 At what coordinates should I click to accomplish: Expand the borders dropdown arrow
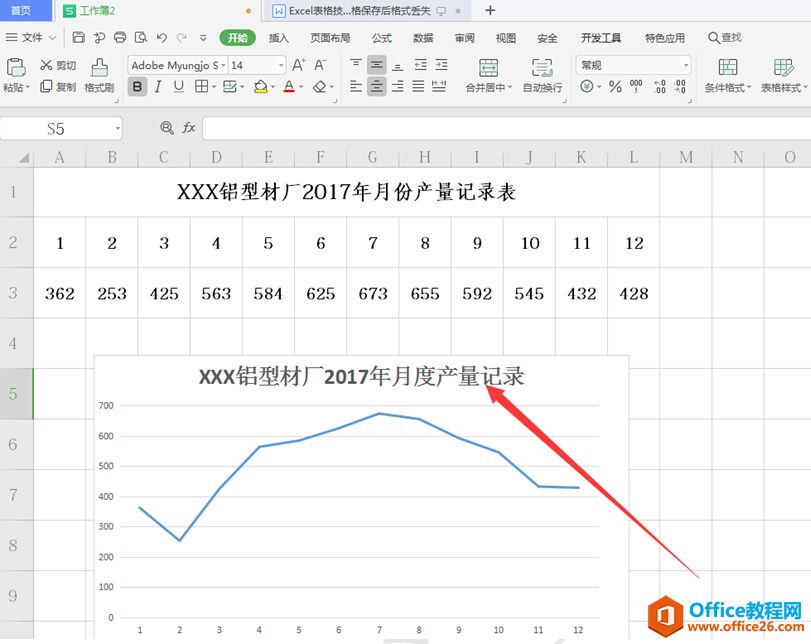click(x=214, y=87)
